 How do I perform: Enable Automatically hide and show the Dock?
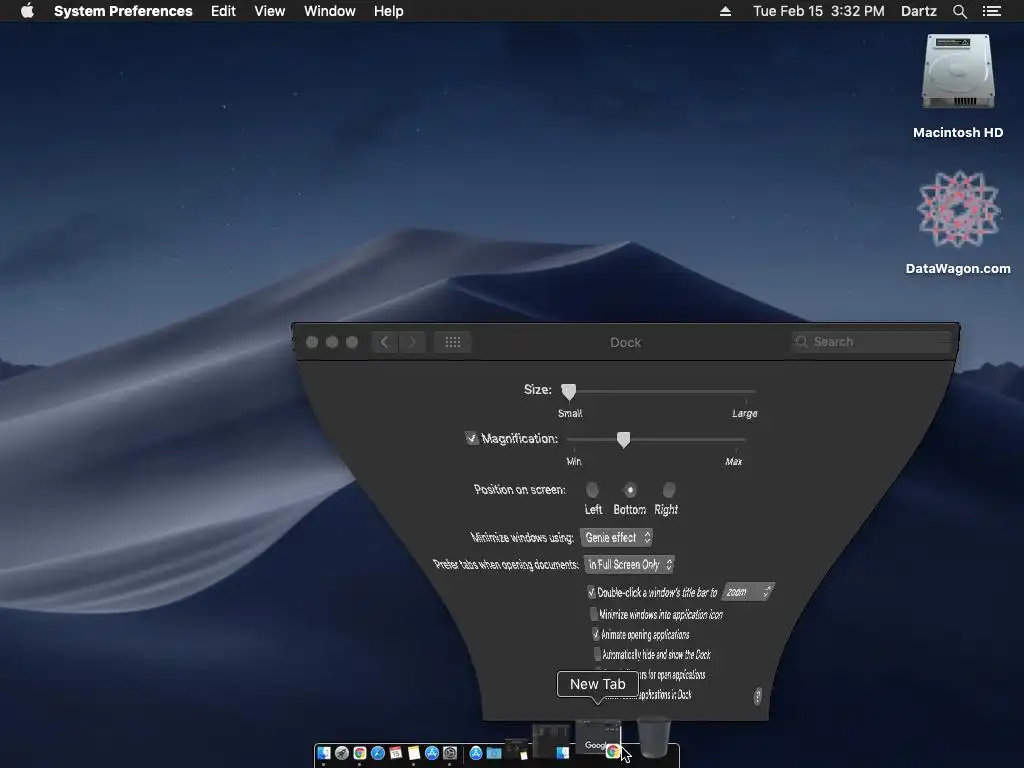point(598,654)
